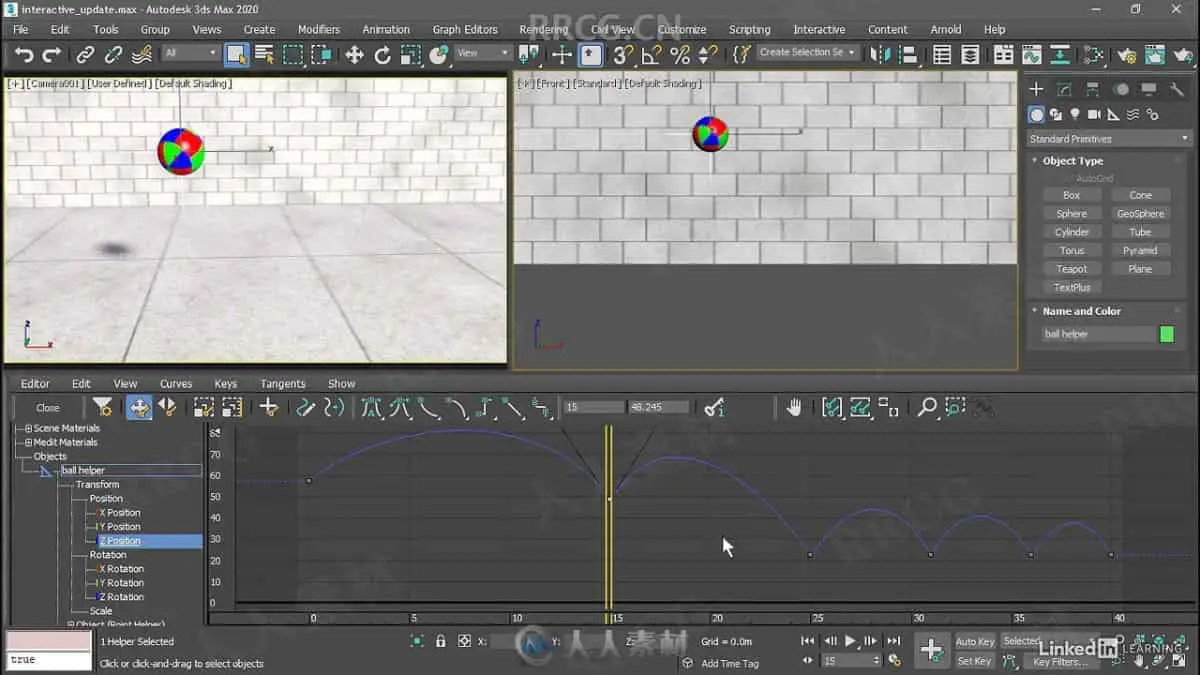Click the green object color swatch

click(x=1166, y=334)
